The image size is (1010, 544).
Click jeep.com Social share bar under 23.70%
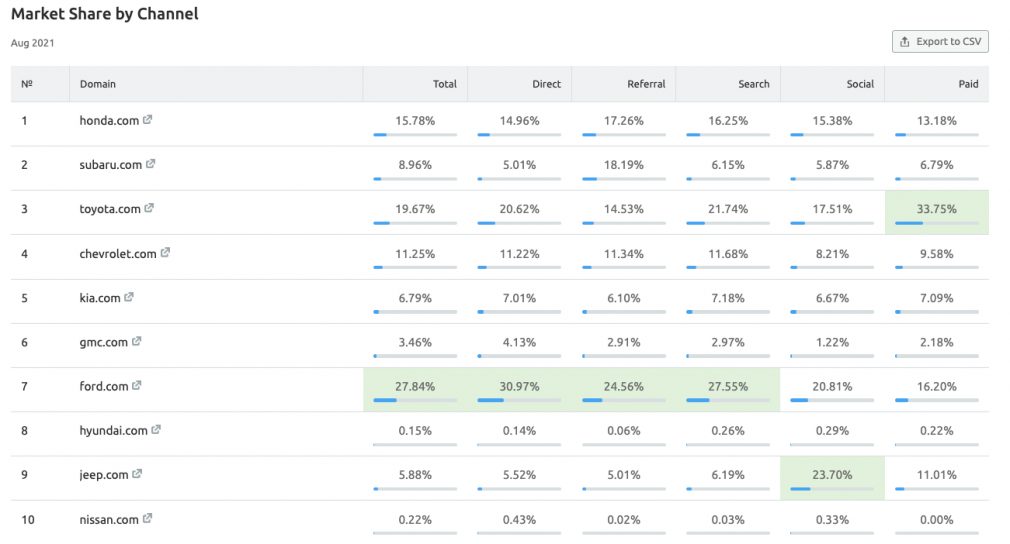click(832, 489)
